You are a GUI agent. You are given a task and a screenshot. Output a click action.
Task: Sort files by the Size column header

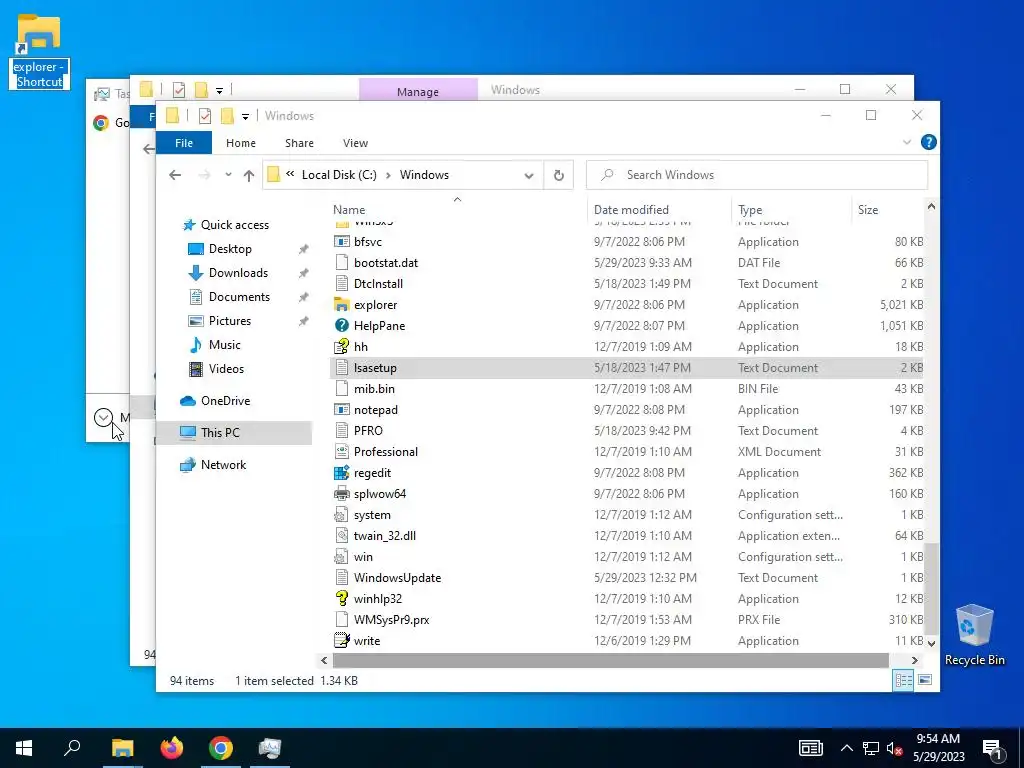pos(868,210)
